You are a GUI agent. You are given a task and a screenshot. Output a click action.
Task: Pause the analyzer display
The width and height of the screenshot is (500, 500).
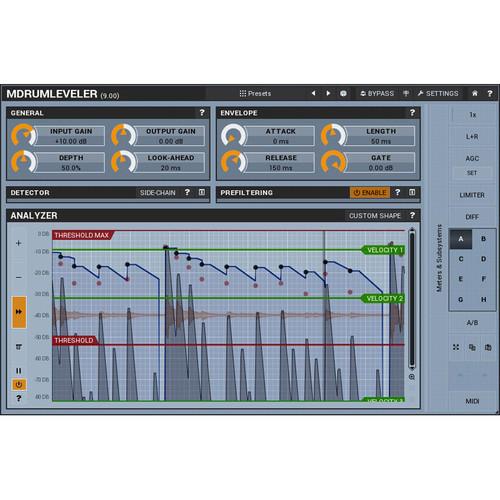point(19,371)
